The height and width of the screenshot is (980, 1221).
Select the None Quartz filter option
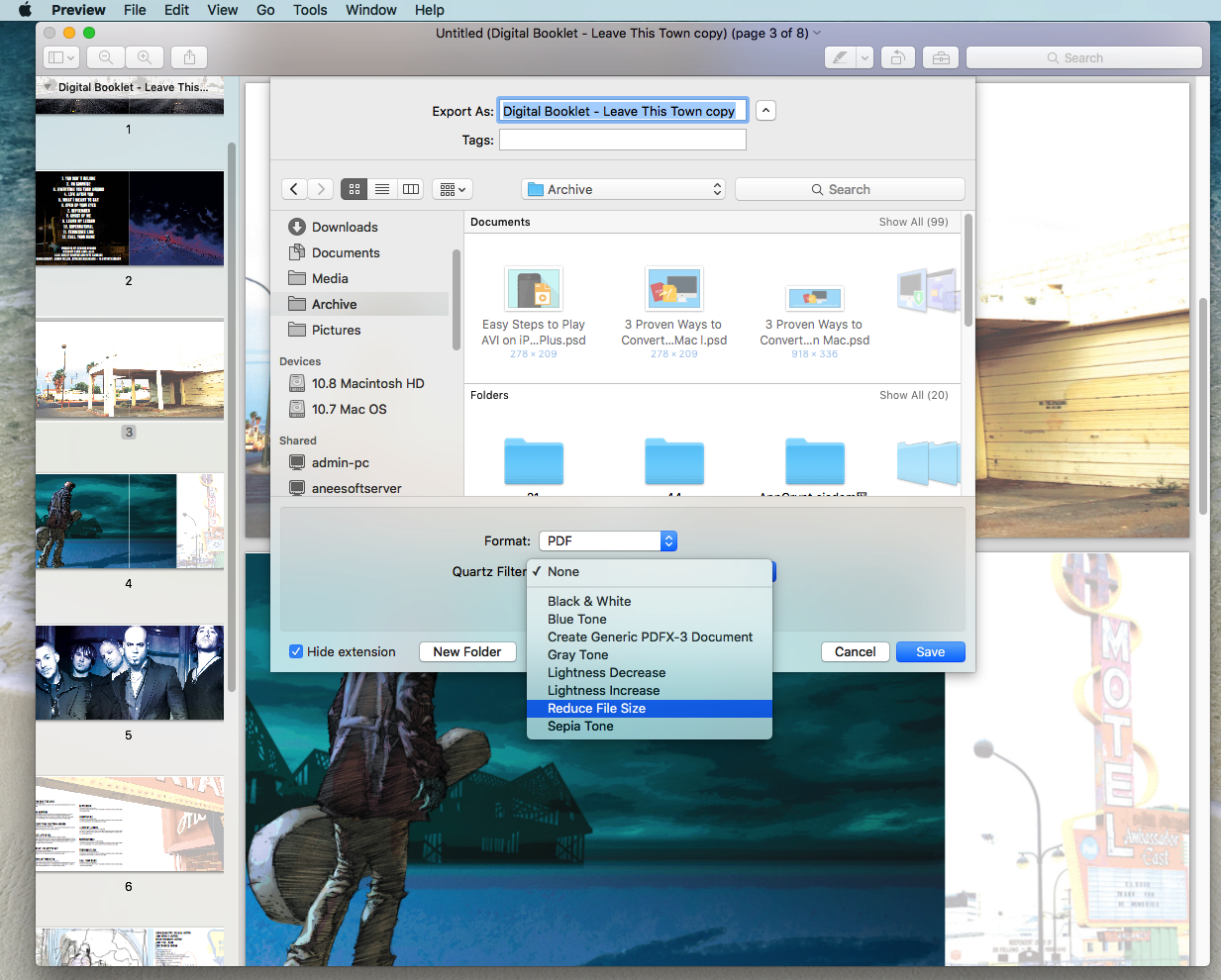(x=563, y=572)
